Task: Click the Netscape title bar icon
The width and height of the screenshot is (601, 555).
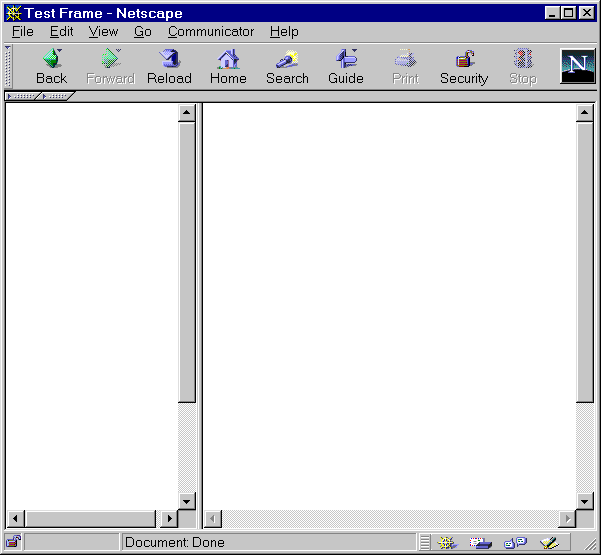Action: click(x=13, y=13)
